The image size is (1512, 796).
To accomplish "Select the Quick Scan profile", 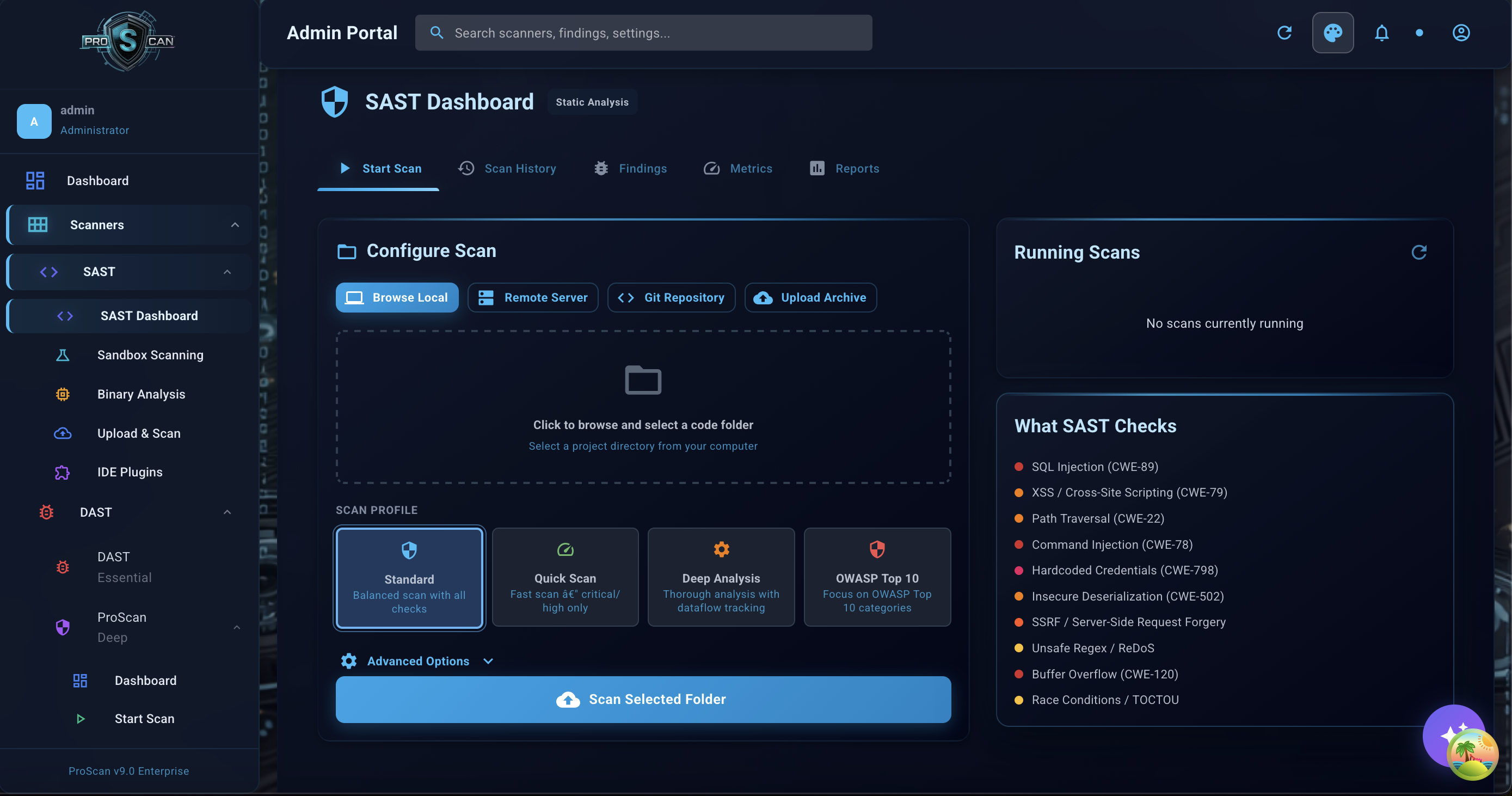I will tap(564, 577).
